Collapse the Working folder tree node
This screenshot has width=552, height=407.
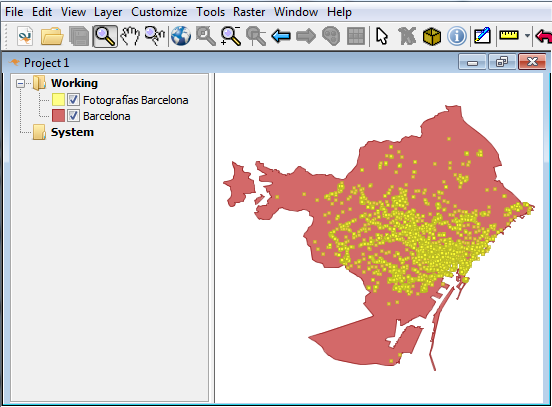pyautogui.click(x=20, y=83)
